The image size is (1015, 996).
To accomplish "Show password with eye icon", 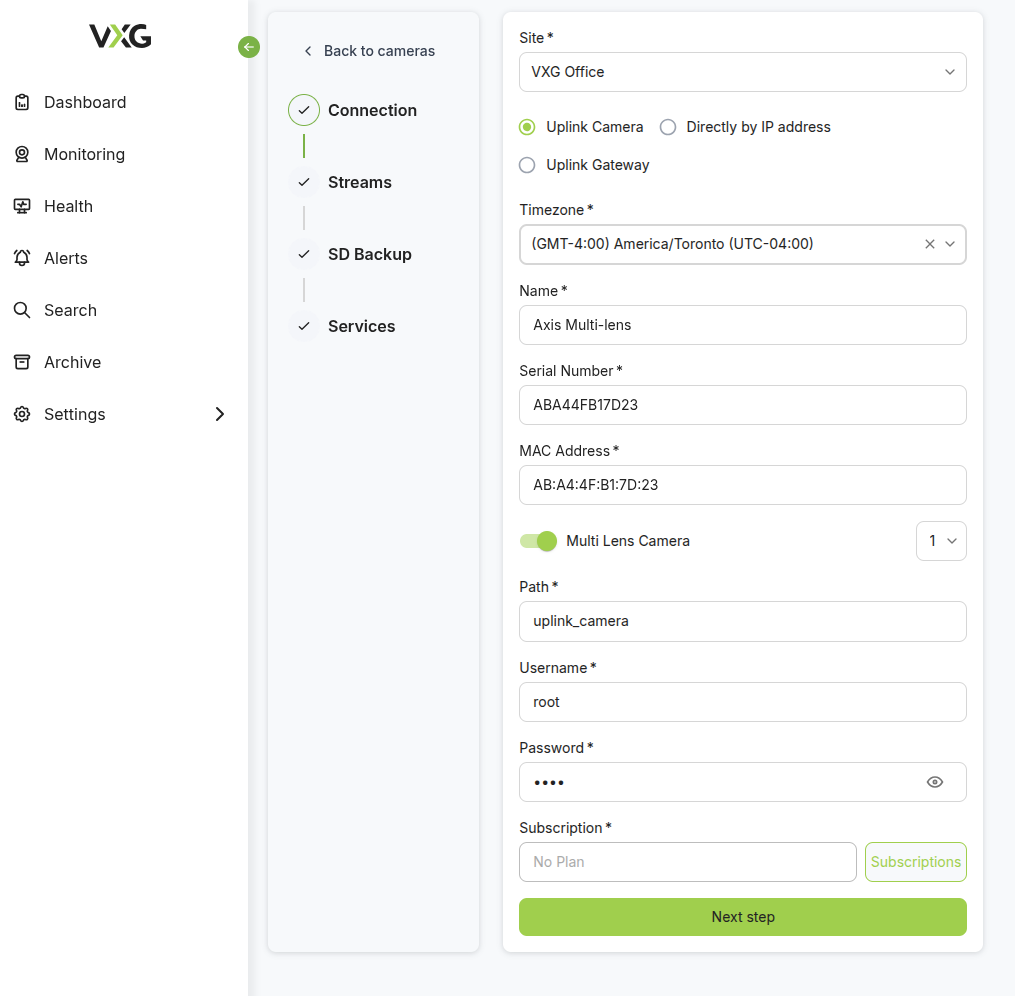I will (935, 782).
